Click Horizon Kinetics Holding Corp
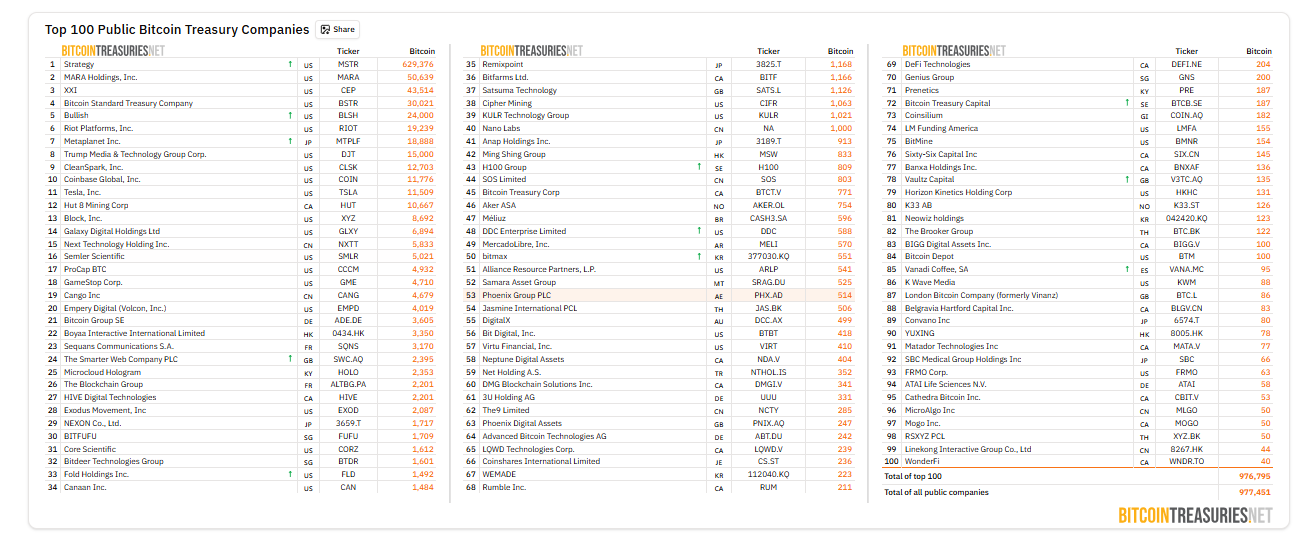 [958, 192]
